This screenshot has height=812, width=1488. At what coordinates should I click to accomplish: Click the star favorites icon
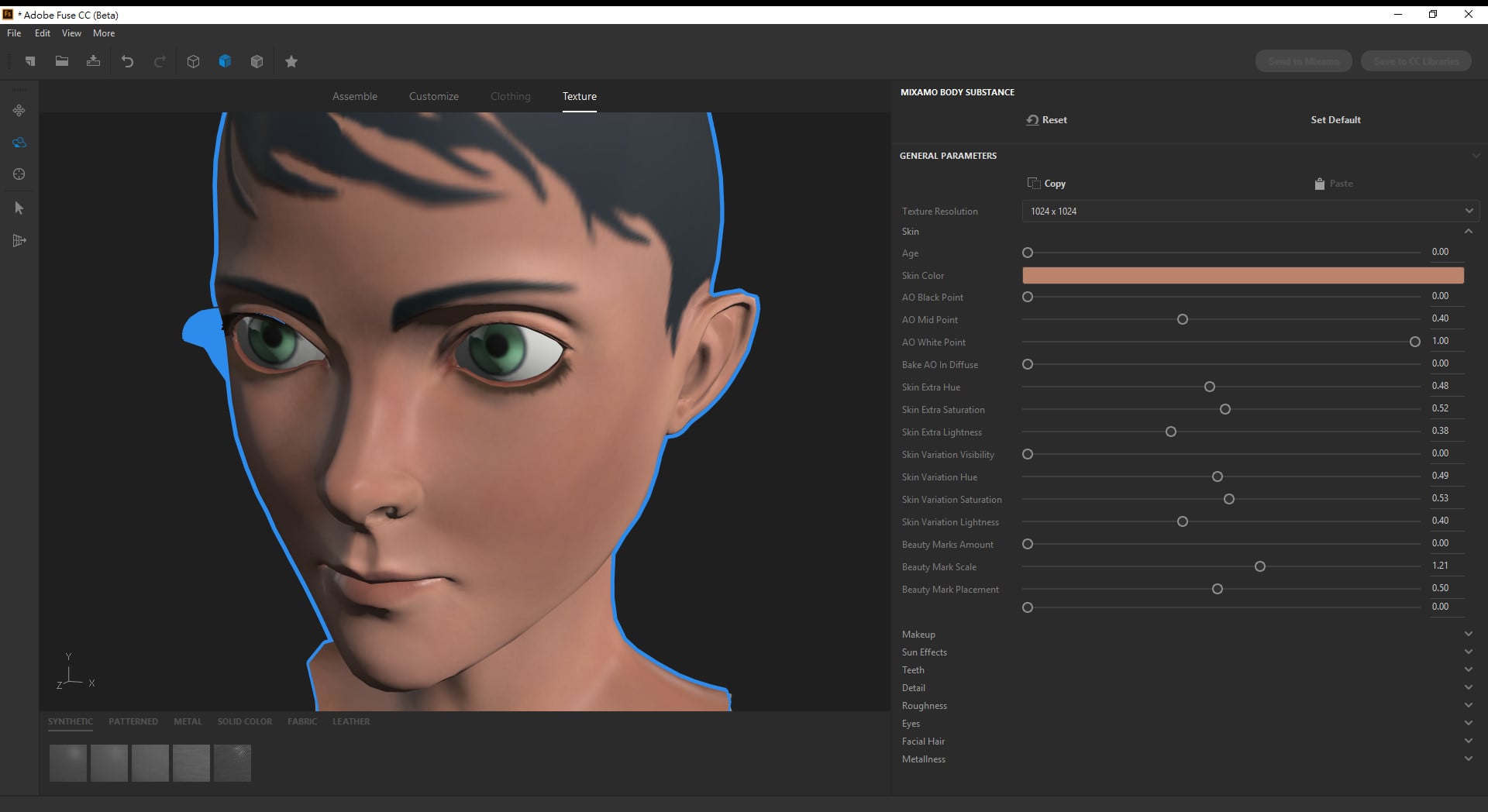click(291, 61)
